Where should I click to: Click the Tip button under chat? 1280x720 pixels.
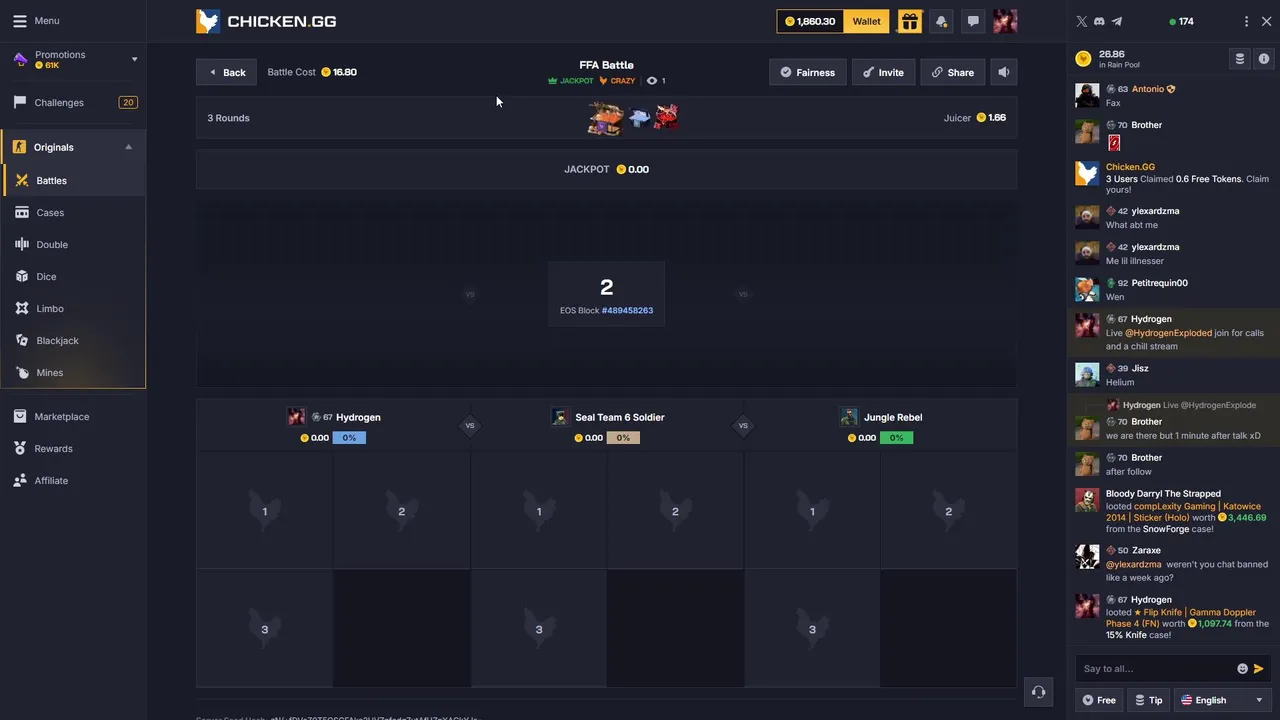tap(1149, 700)
